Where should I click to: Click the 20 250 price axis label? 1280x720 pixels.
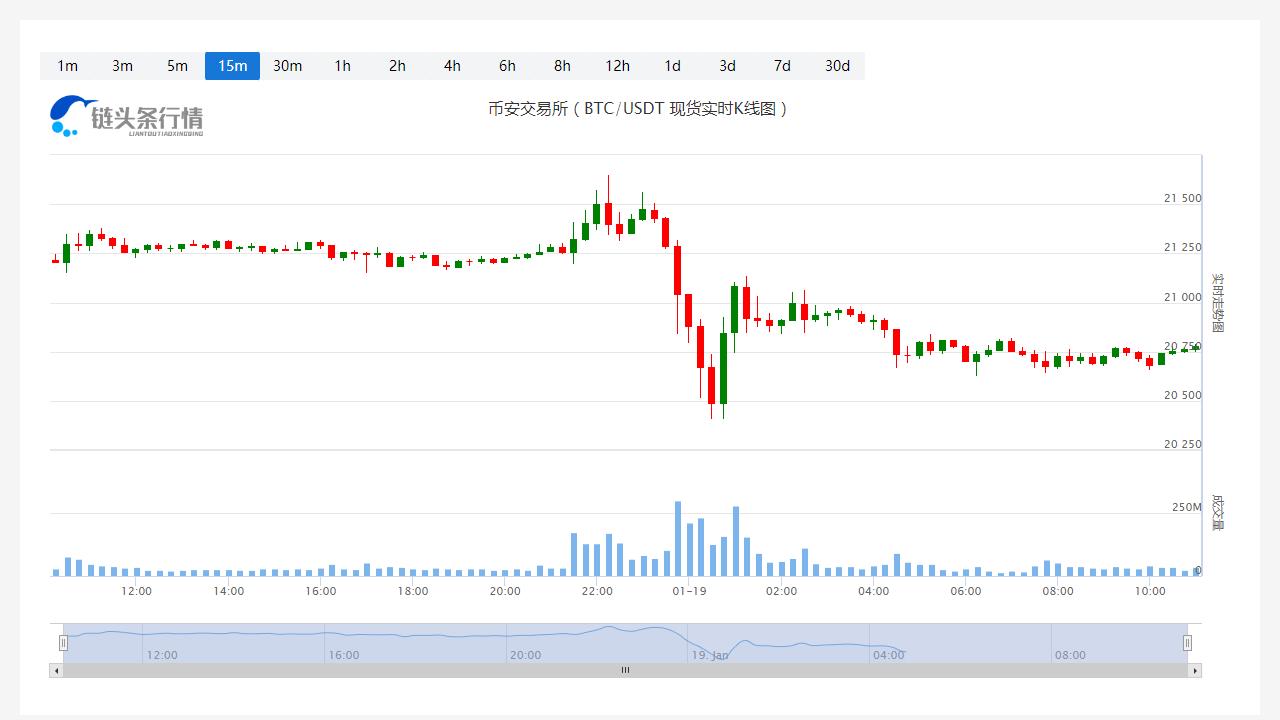[x=1183, y=444]
